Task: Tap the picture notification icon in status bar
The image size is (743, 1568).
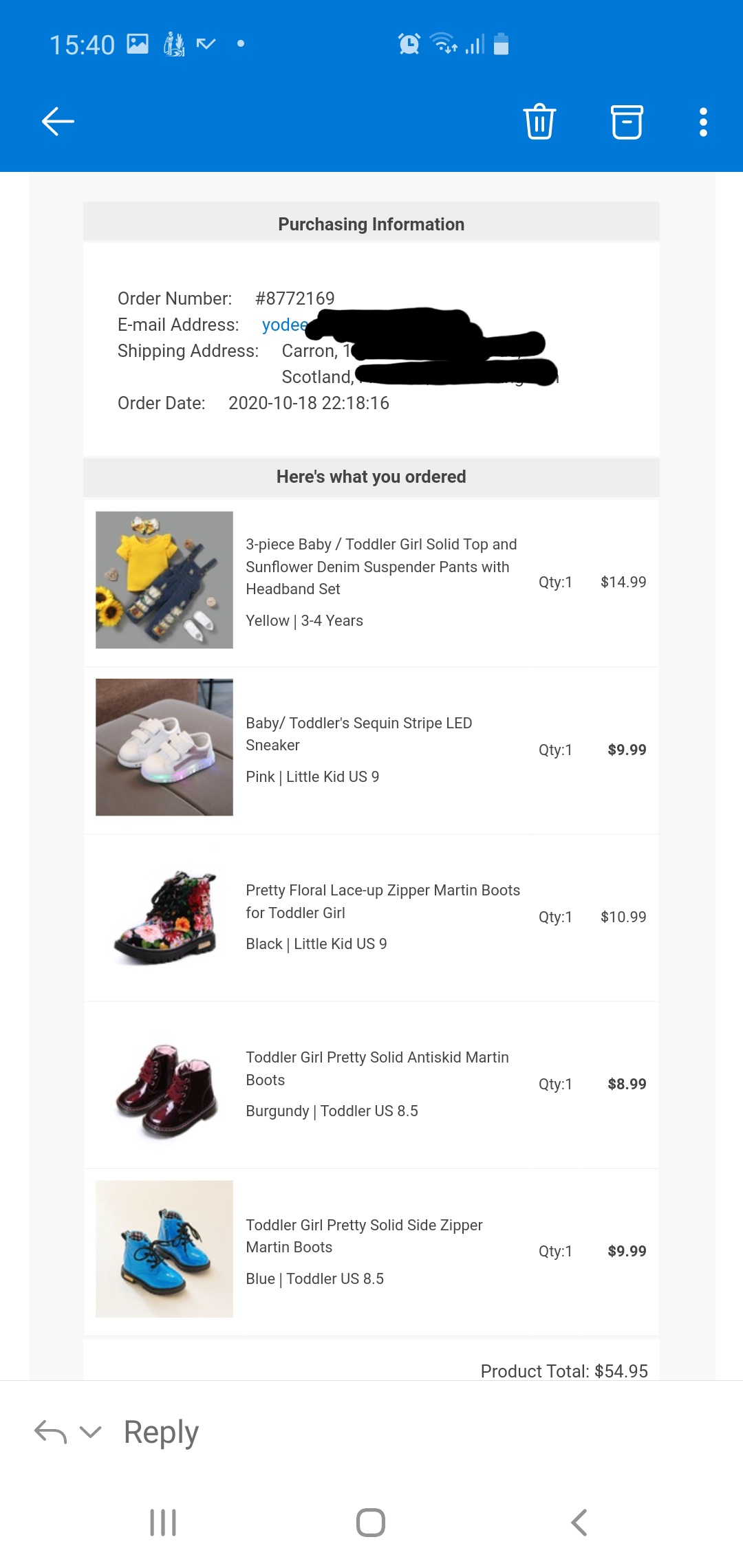Action: pyautogui.click(x=138, y=44)
